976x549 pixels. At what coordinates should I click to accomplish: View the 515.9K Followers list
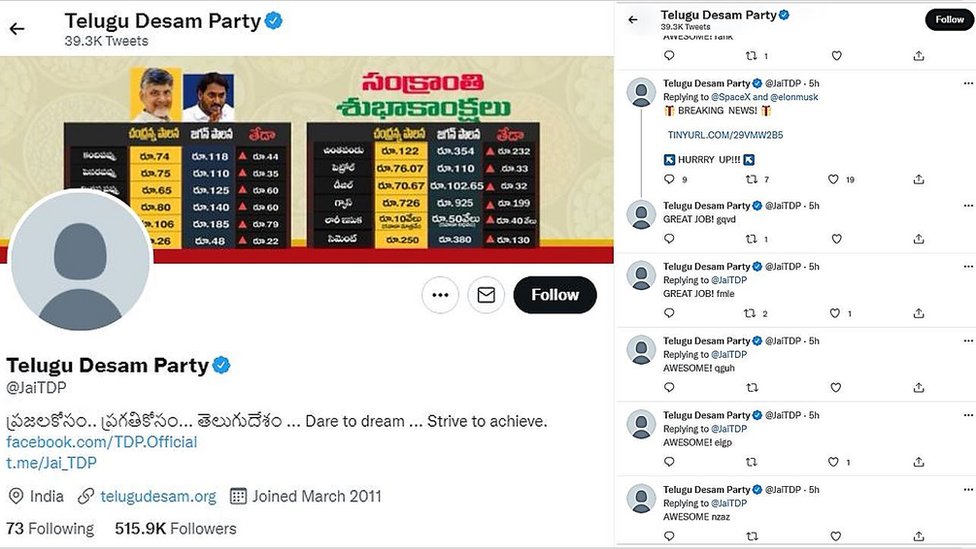[x=176, y=528]
